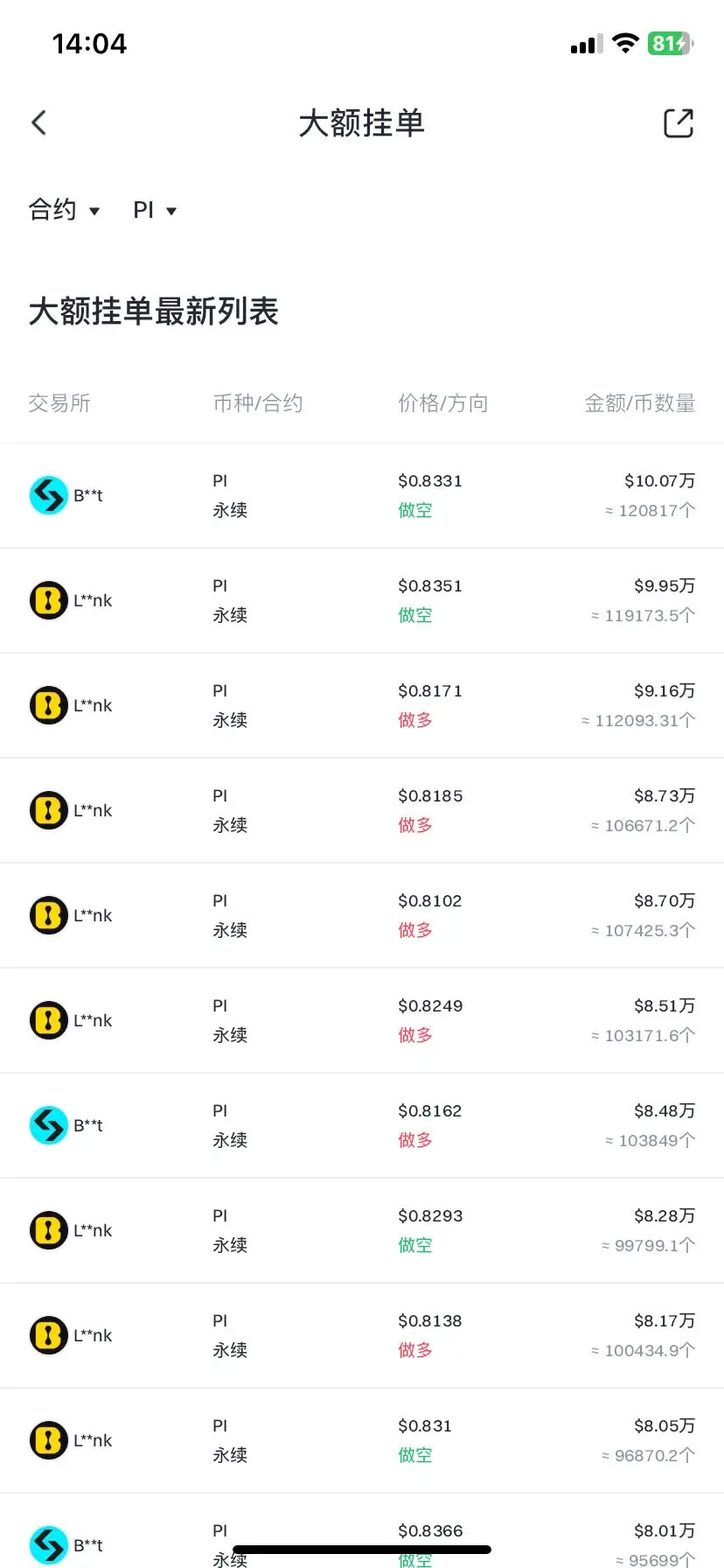Tap the home indicator bar
724x1568 pixels.
coord(362,1550)
